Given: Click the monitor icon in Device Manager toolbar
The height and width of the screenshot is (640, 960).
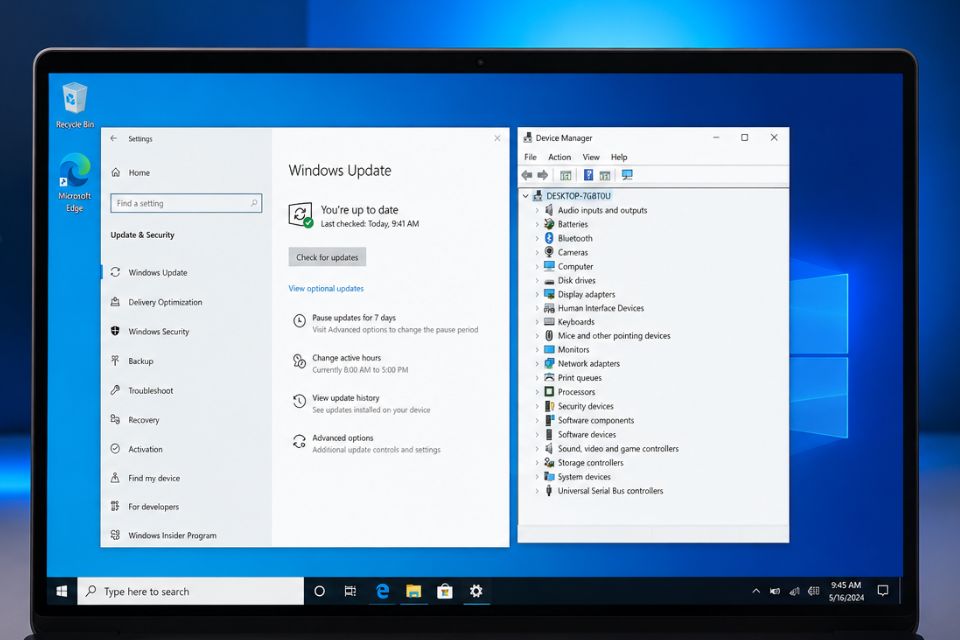Looking at the screenshot, I should point(627,175).
